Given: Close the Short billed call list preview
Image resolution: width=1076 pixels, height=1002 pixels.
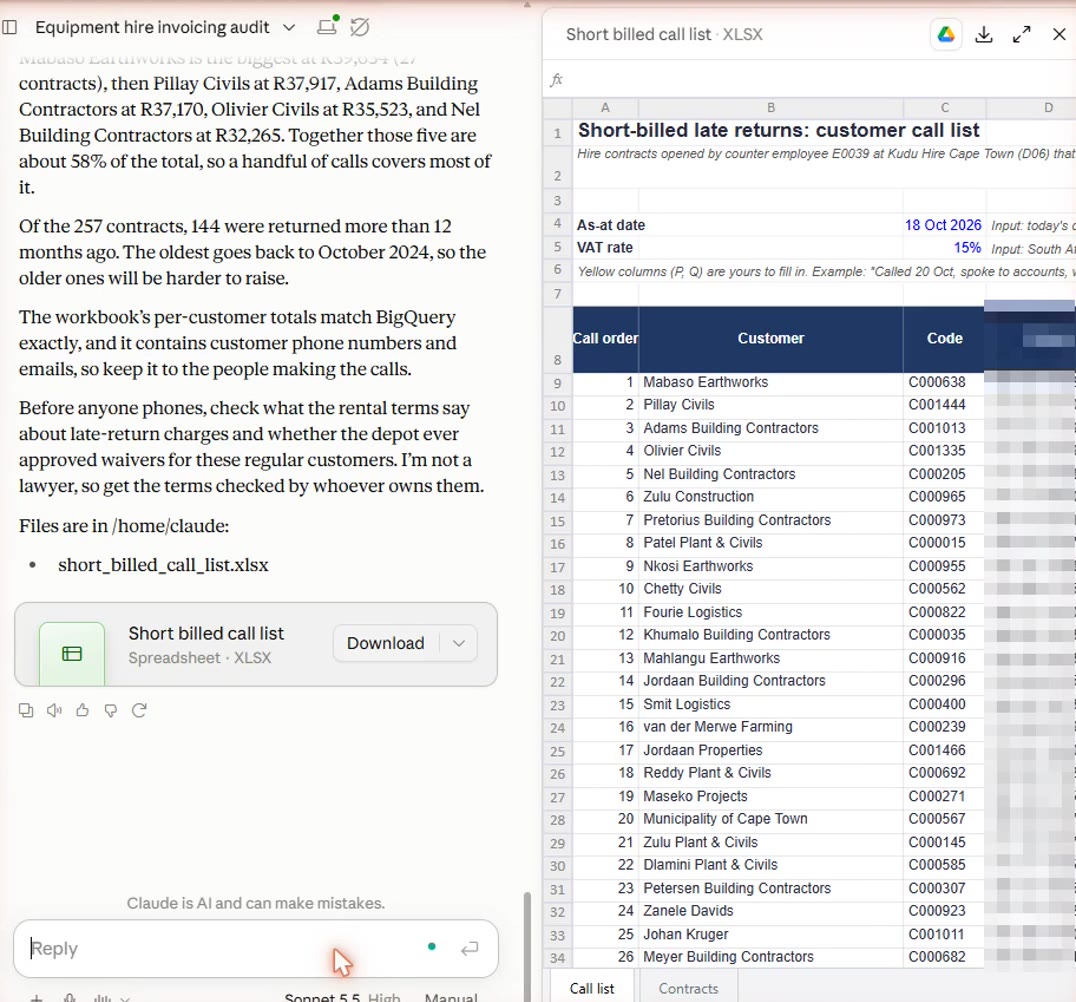Looking at the screenshot, I should coord(1059,34).
